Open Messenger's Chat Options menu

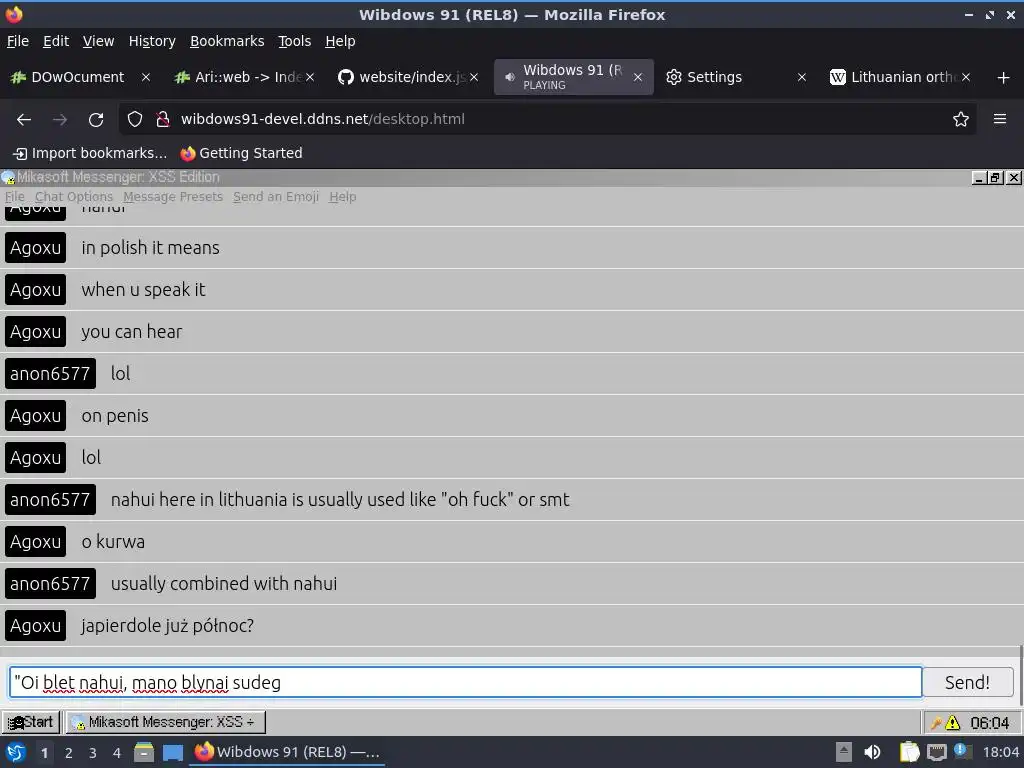[x=74, y=197]
